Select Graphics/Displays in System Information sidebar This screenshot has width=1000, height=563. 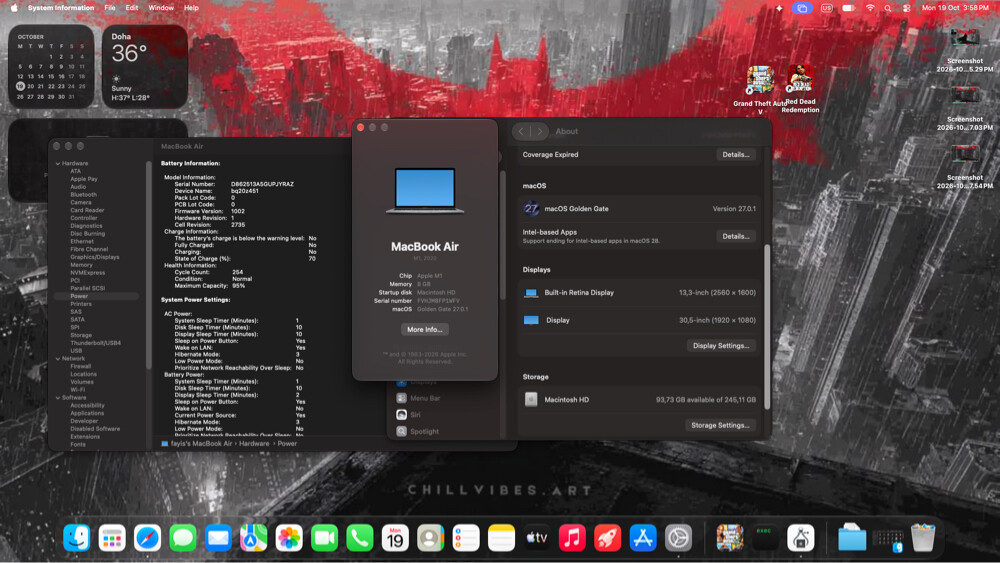point(94,258)
